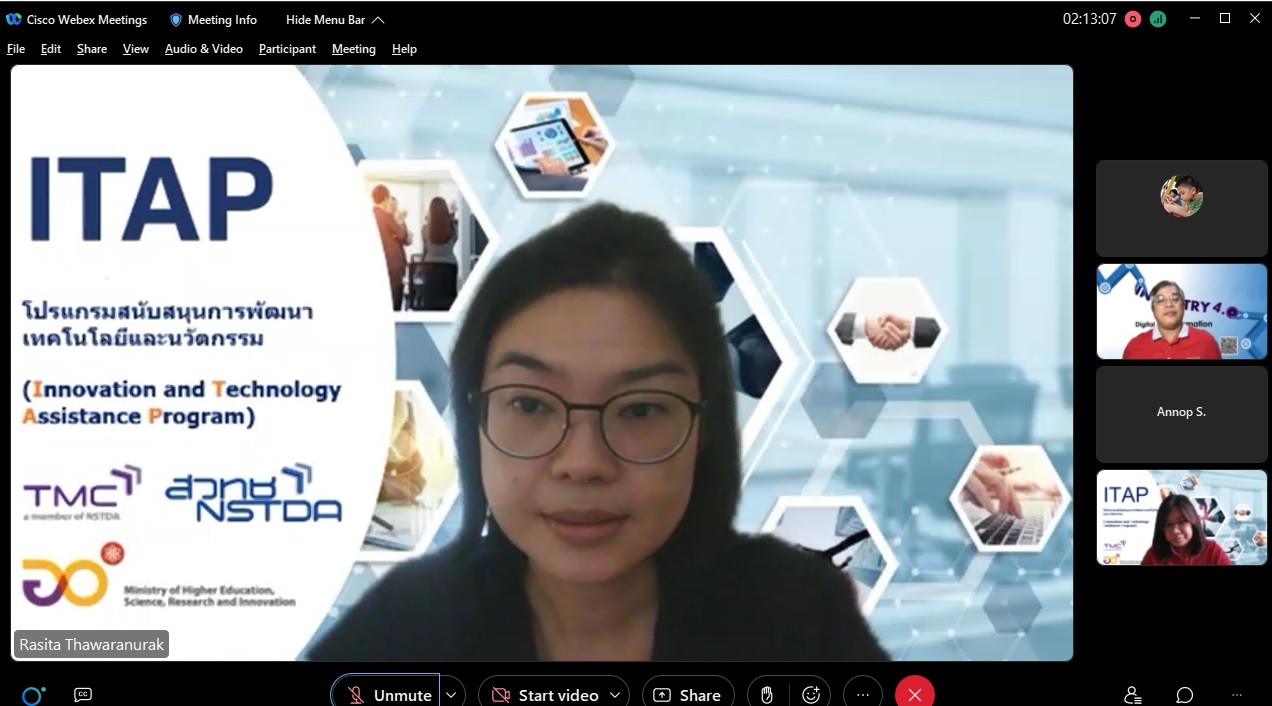Open panel options ellipsis at bottom right
The image size is (1272, 706).
[x=1237, y=694]
